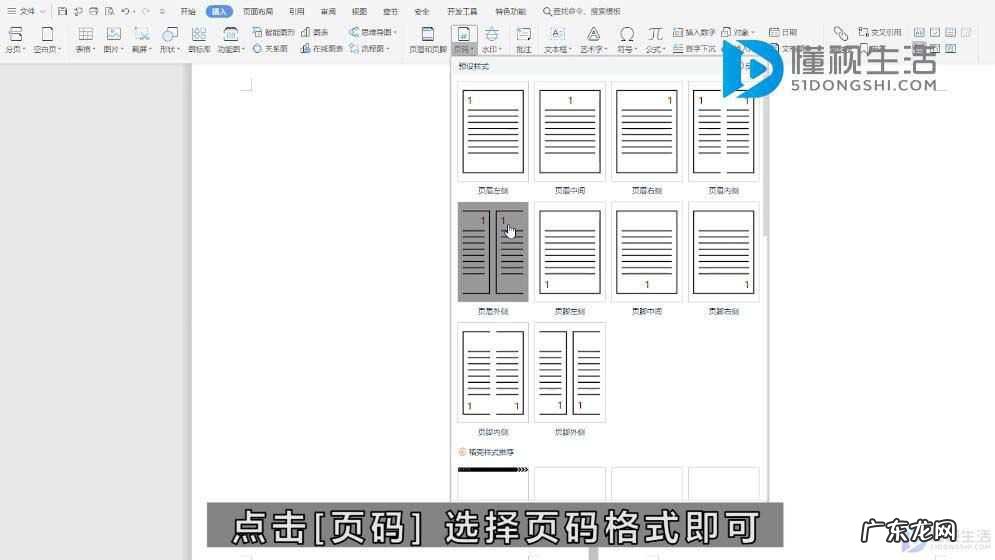Switch to the 页面布局 page layout tab
Screen dimensions: 995x560
[x=258, y=11]
